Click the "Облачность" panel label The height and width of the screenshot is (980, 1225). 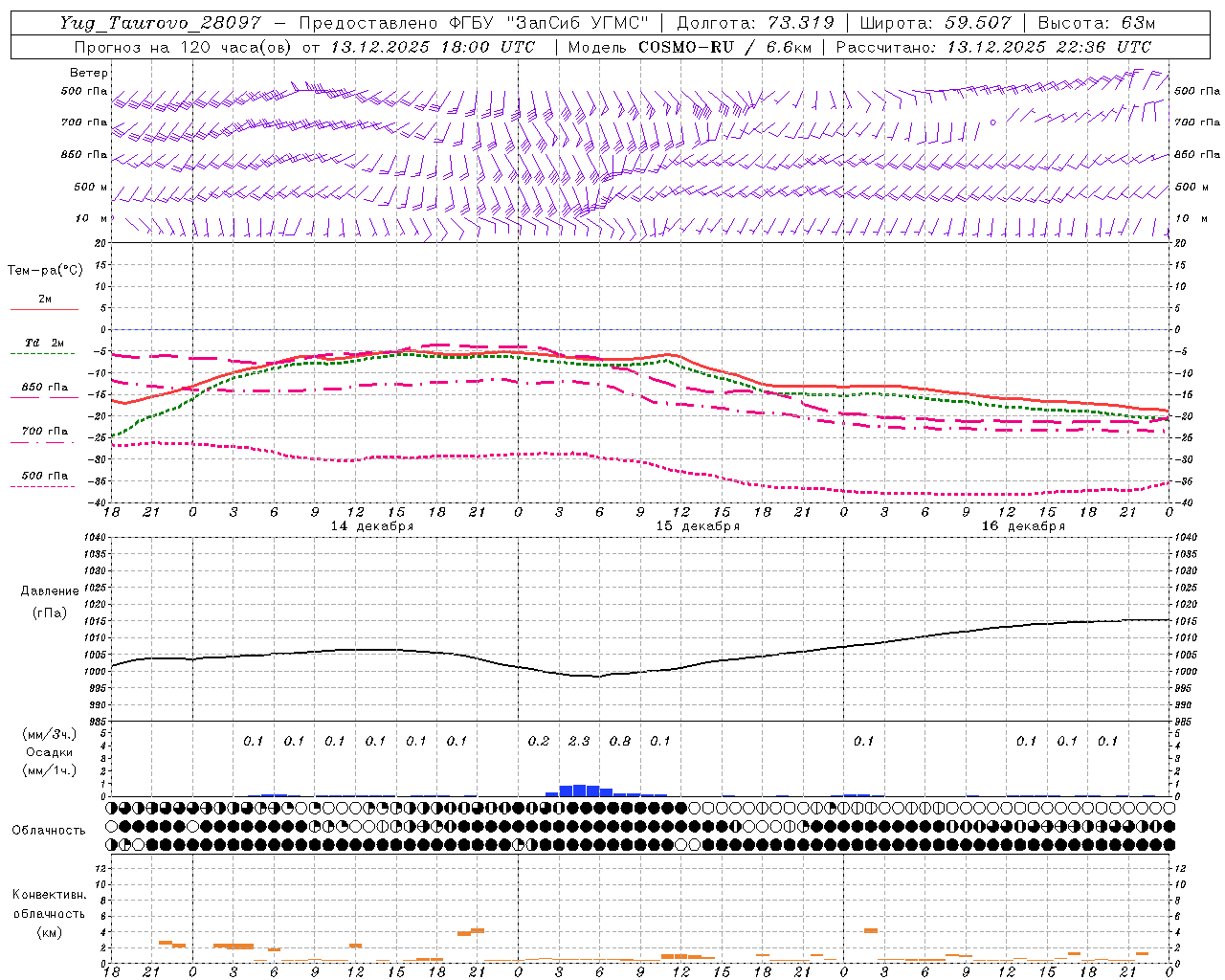pos(49,831)
